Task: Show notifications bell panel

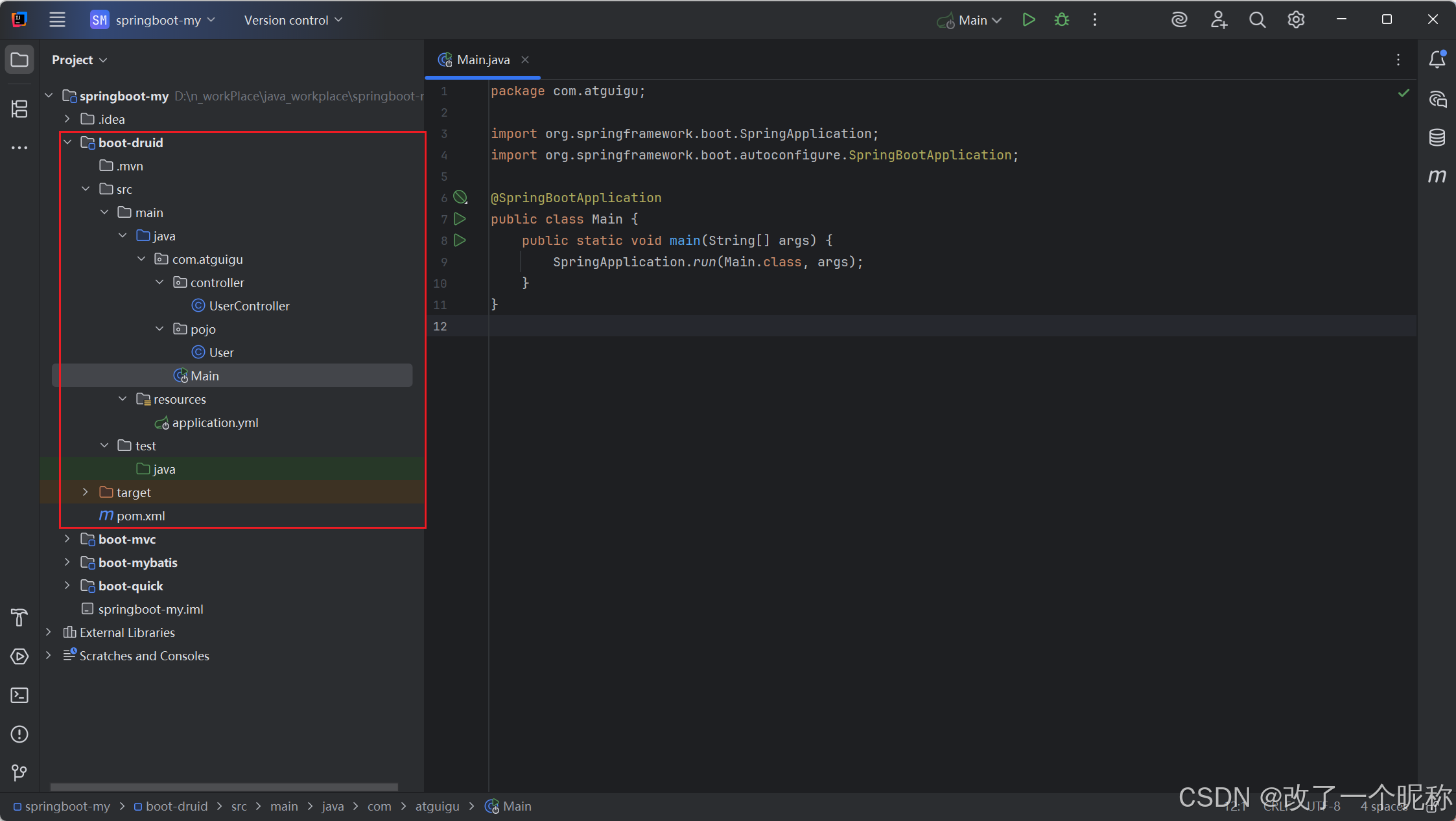Action: click(1437, 60)
